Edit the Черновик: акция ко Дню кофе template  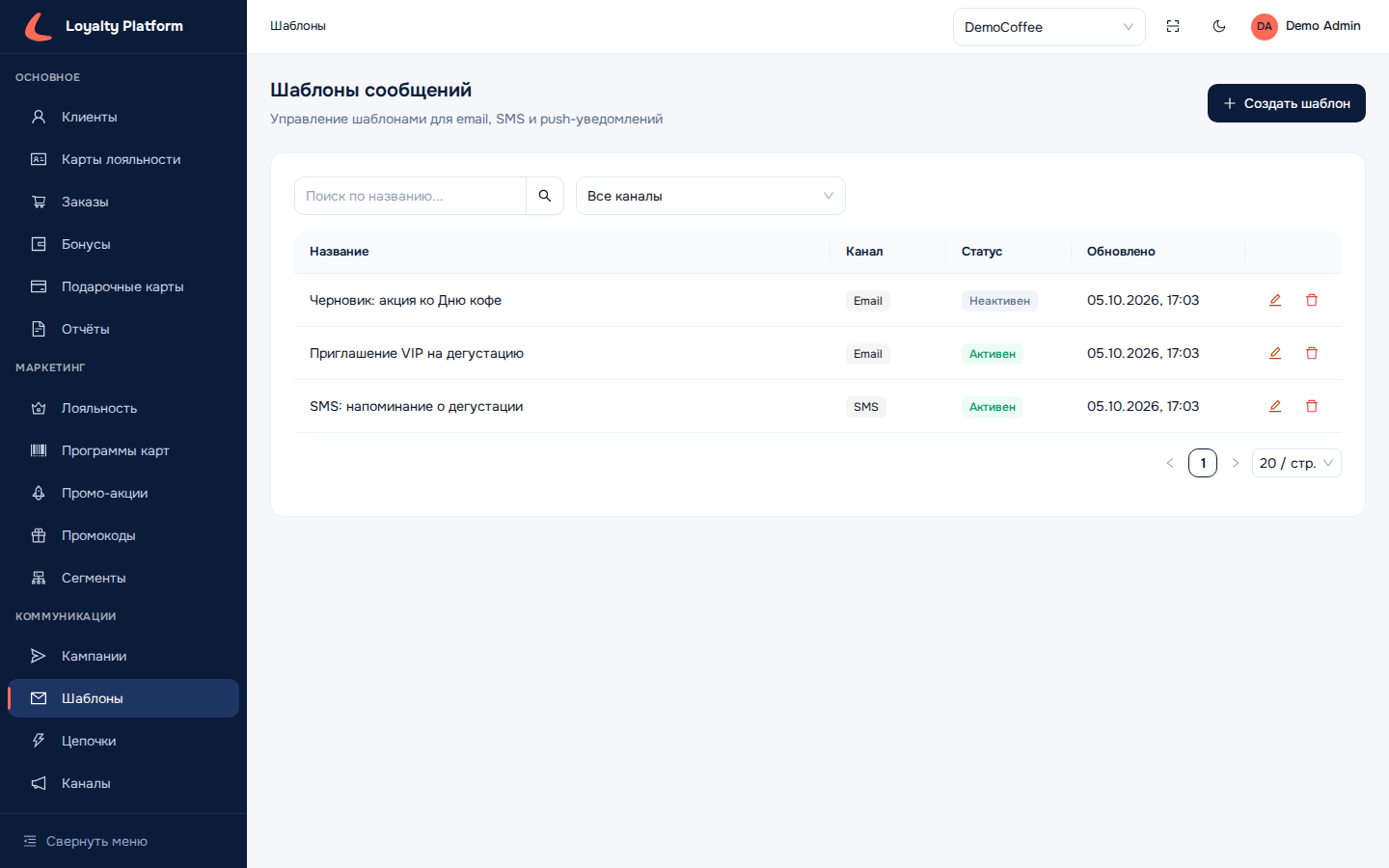(x=1275, y=300)
